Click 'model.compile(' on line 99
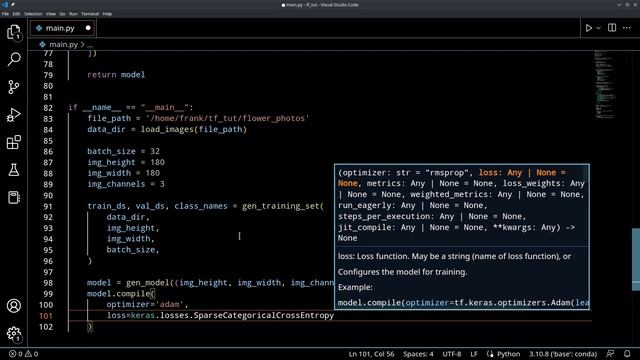 [121, 294]
